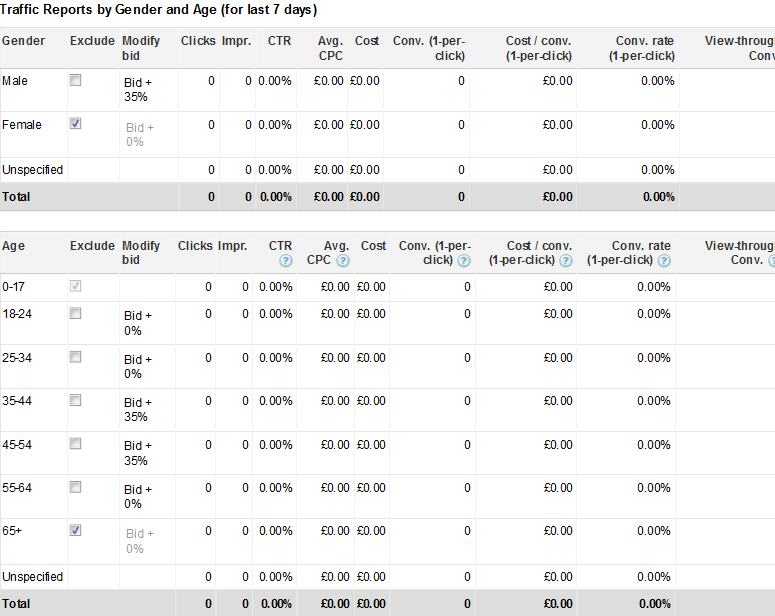Edit bid modifier for ages 55-64
Viewport: 775px width, 616px height.
[x=138, y=496]
